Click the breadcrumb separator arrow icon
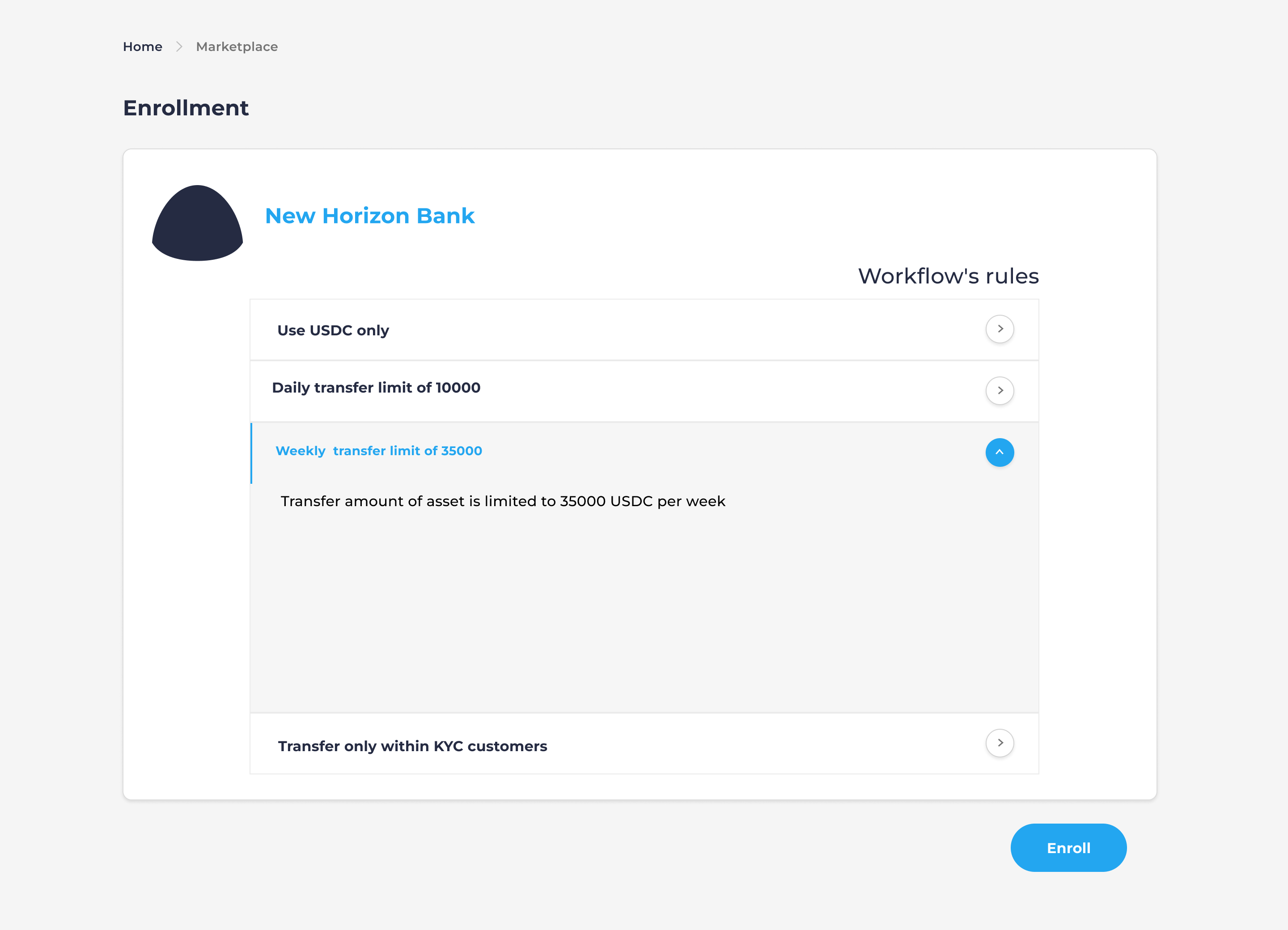This screenshot has height=930, width=1288. pyautogui.click(x=179, y=46)
